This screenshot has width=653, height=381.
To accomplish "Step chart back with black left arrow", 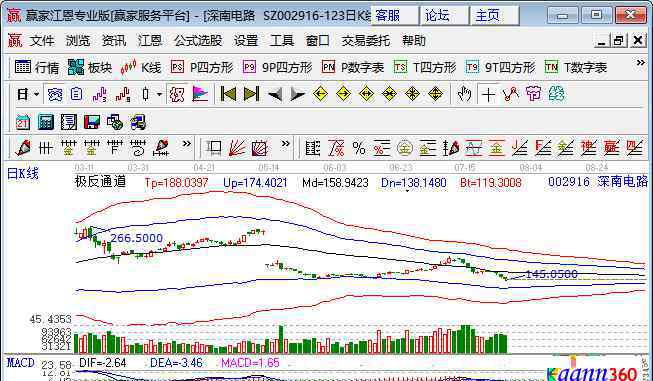I will [274, 95].
